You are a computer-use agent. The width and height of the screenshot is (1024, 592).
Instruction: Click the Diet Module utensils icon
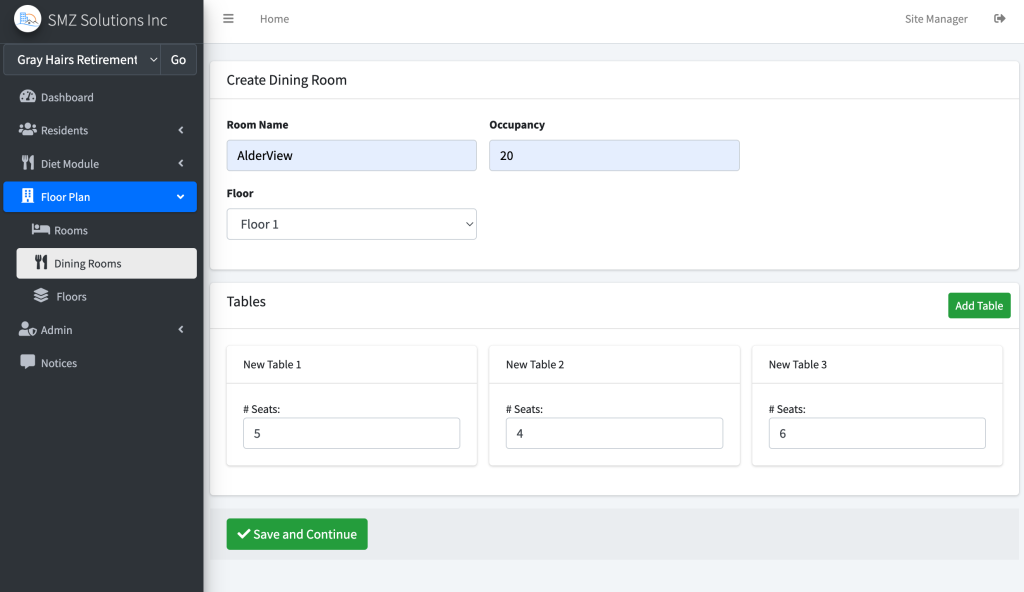(27, 163)
